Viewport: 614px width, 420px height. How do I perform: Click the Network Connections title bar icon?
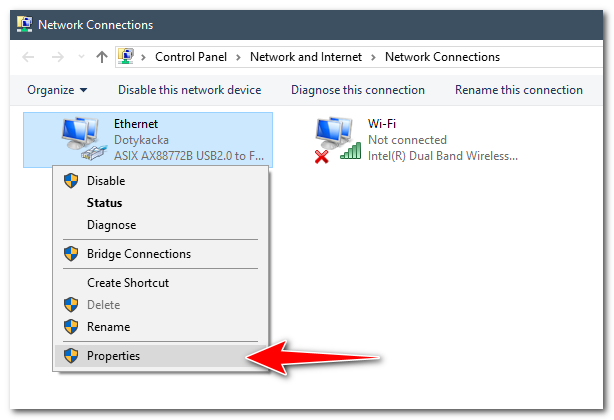pos(23,24)
